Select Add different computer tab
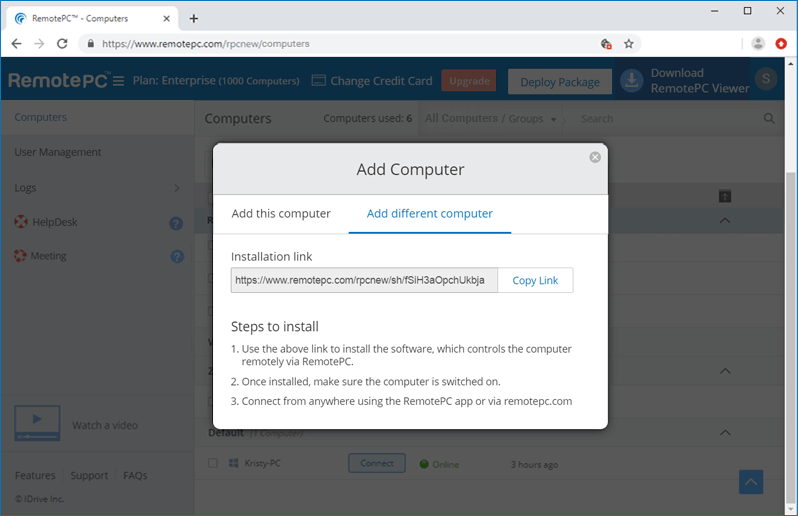798x516 pixels. [430, 214]
